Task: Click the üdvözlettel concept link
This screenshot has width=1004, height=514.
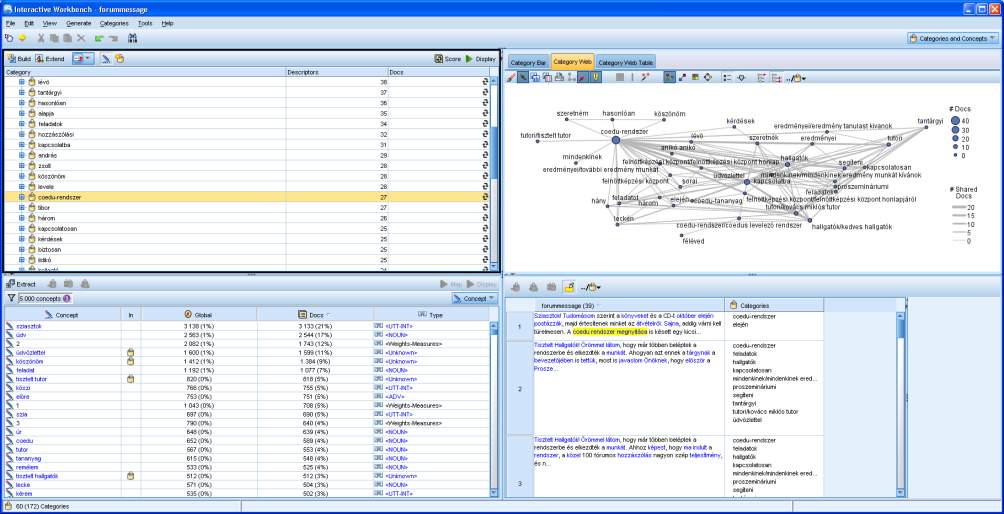Action: 30,352
